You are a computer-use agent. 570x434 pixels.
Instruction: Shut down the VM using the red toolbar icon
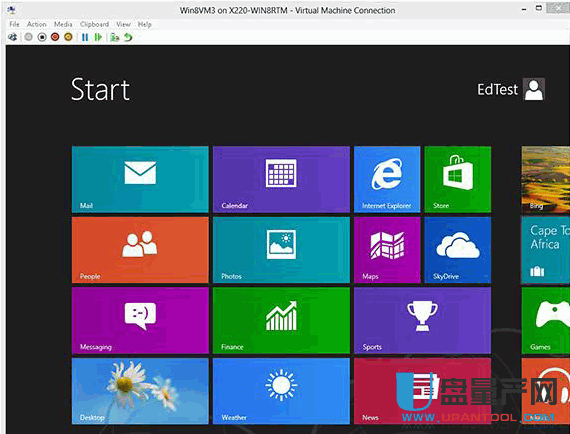55,37
